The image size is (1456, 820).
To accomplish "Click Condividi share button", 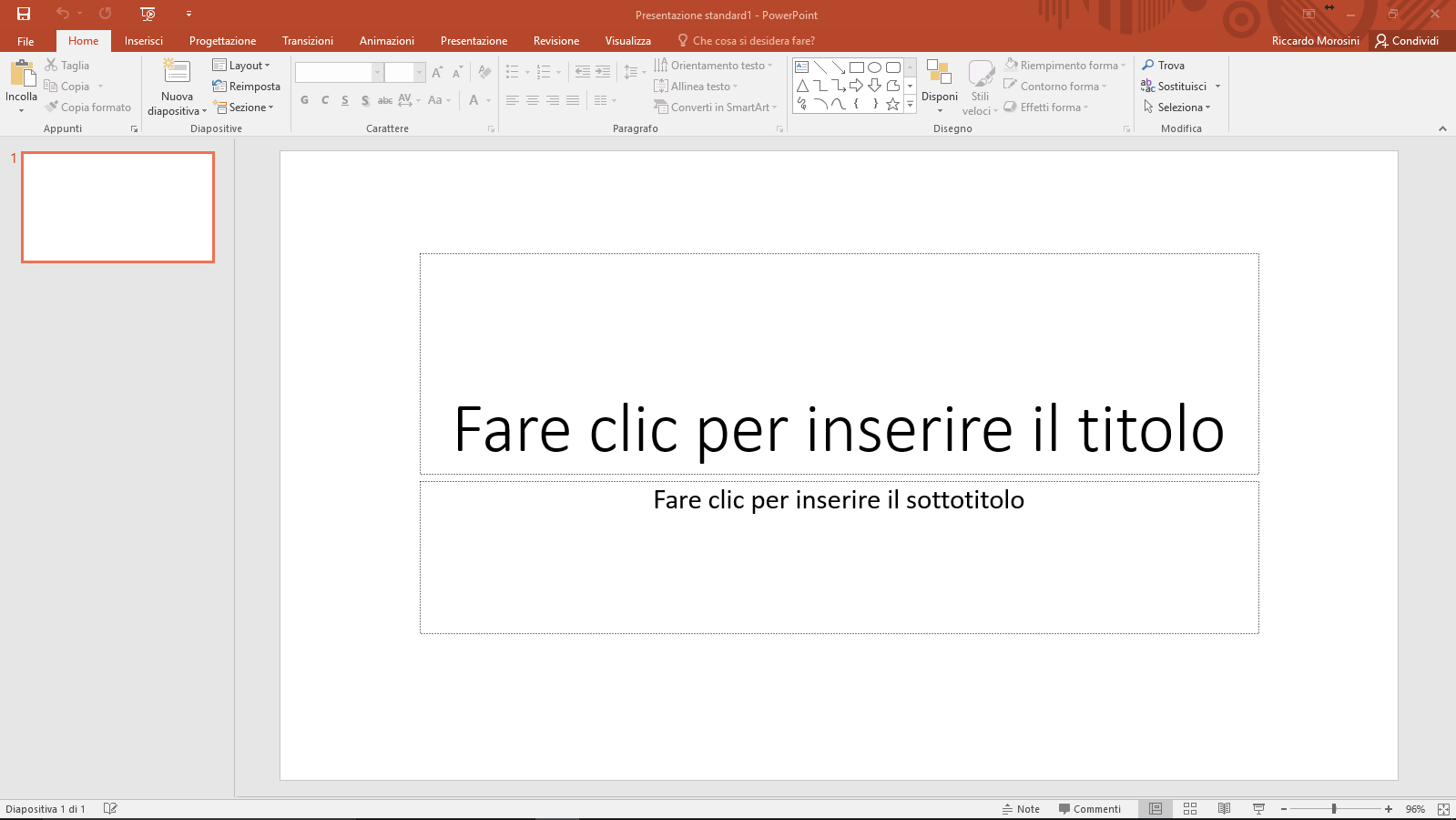I will 1407,41.
